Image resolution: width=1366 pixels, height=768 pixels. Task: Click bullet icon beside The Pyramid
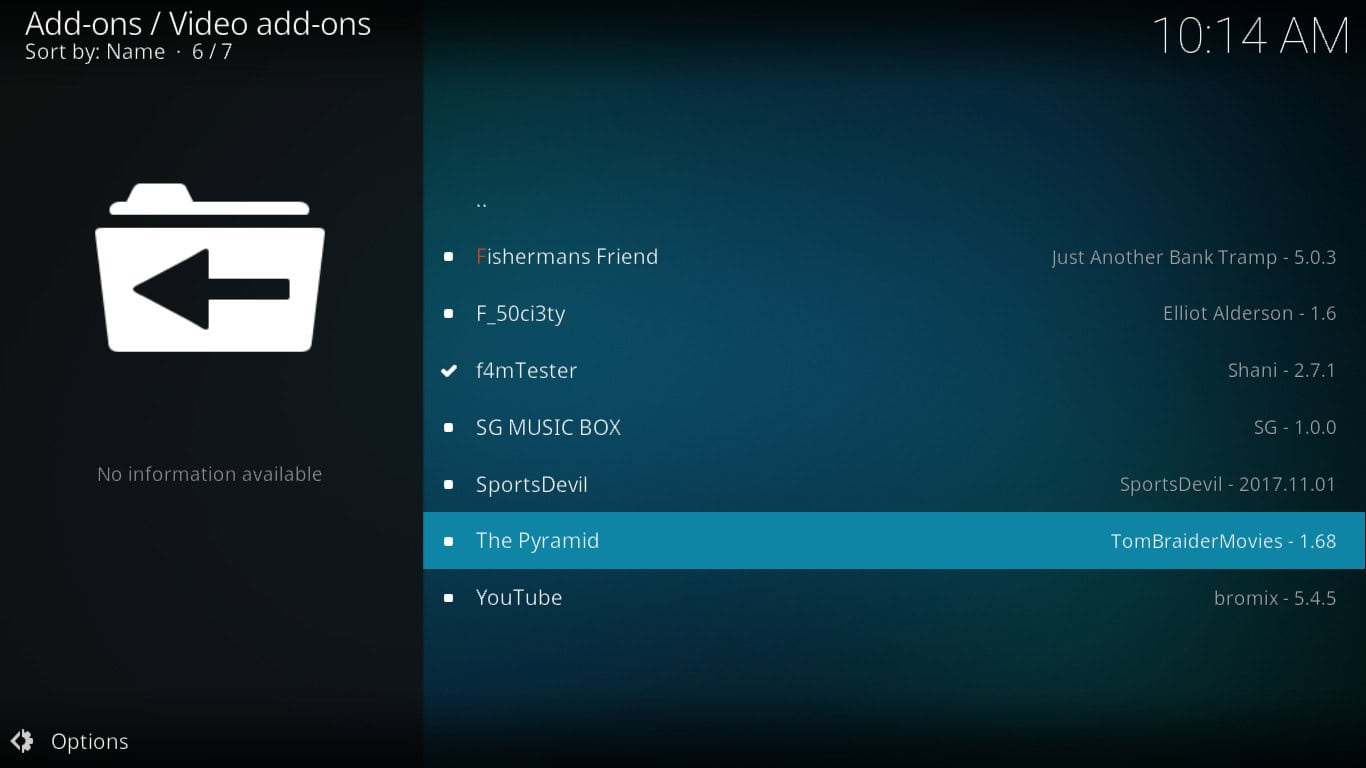pos(449,541)
